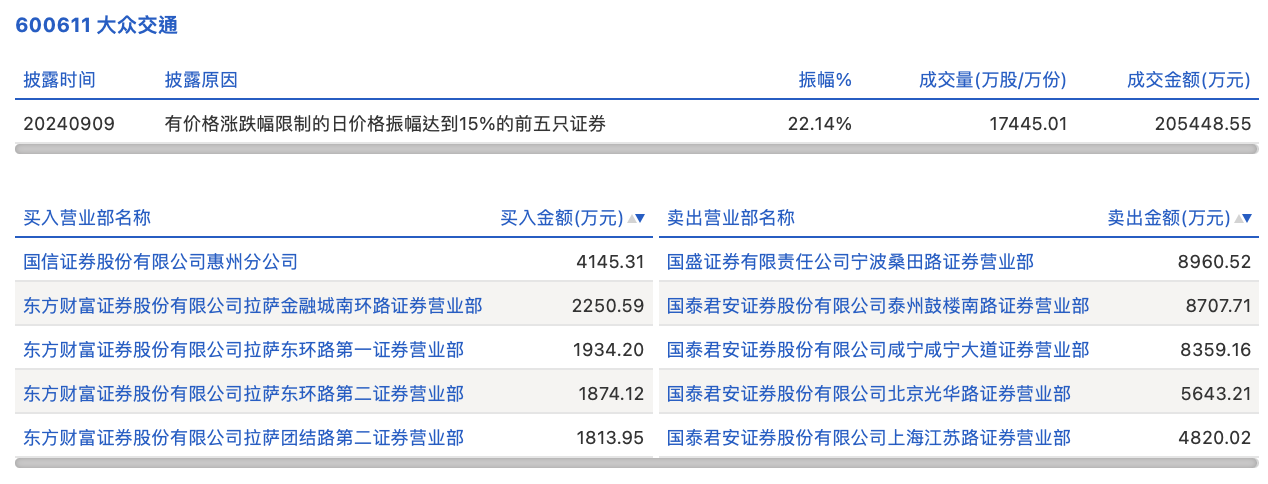Click the scrollbar under the disclosure summary table

pos(636,149)
